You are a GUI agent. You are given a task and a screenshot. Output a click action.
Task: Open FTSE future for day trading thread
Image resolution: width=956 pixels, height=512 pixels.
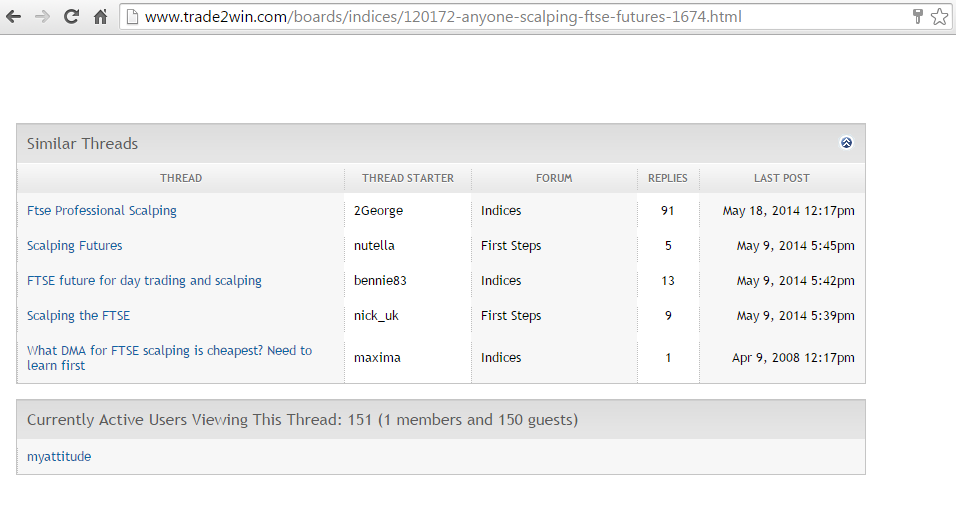[144, 281]
